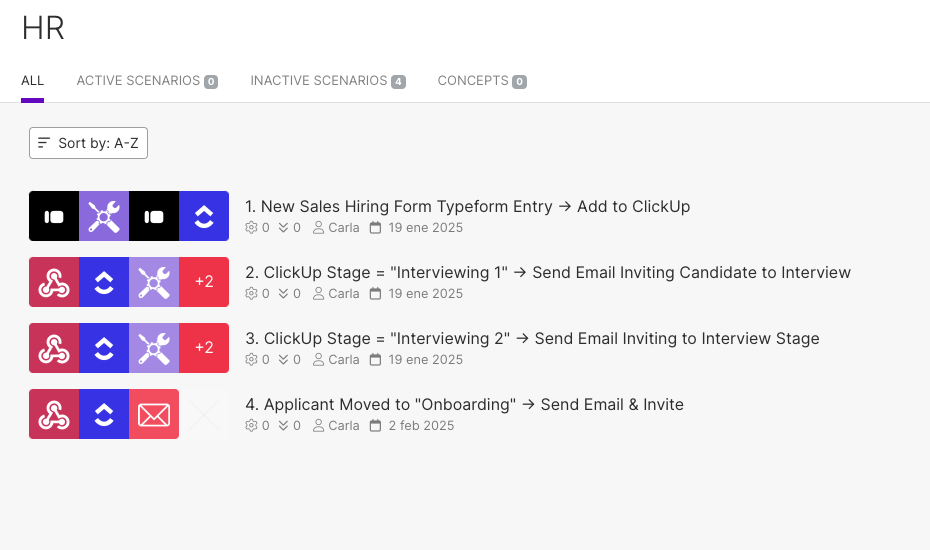This screenshot has width=930, height=550.
Task: Click Tools wrench icon in scenario 1
Action: point(104,216)
